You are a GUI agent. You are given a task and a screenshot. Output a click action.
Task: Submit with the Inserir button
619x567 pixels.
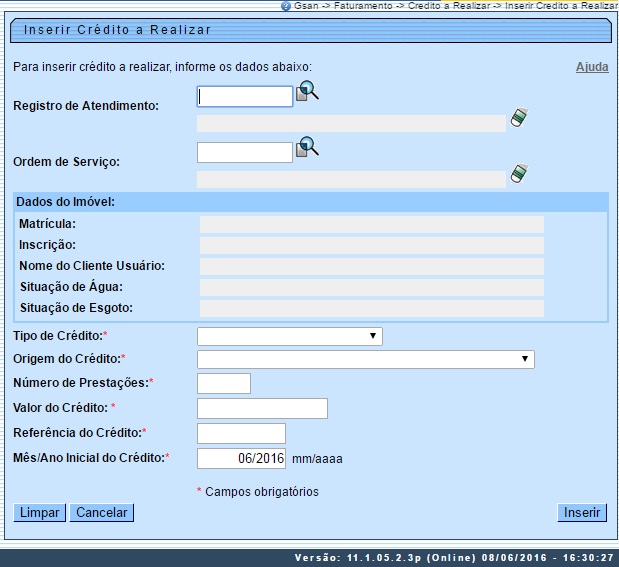(582, 513)
